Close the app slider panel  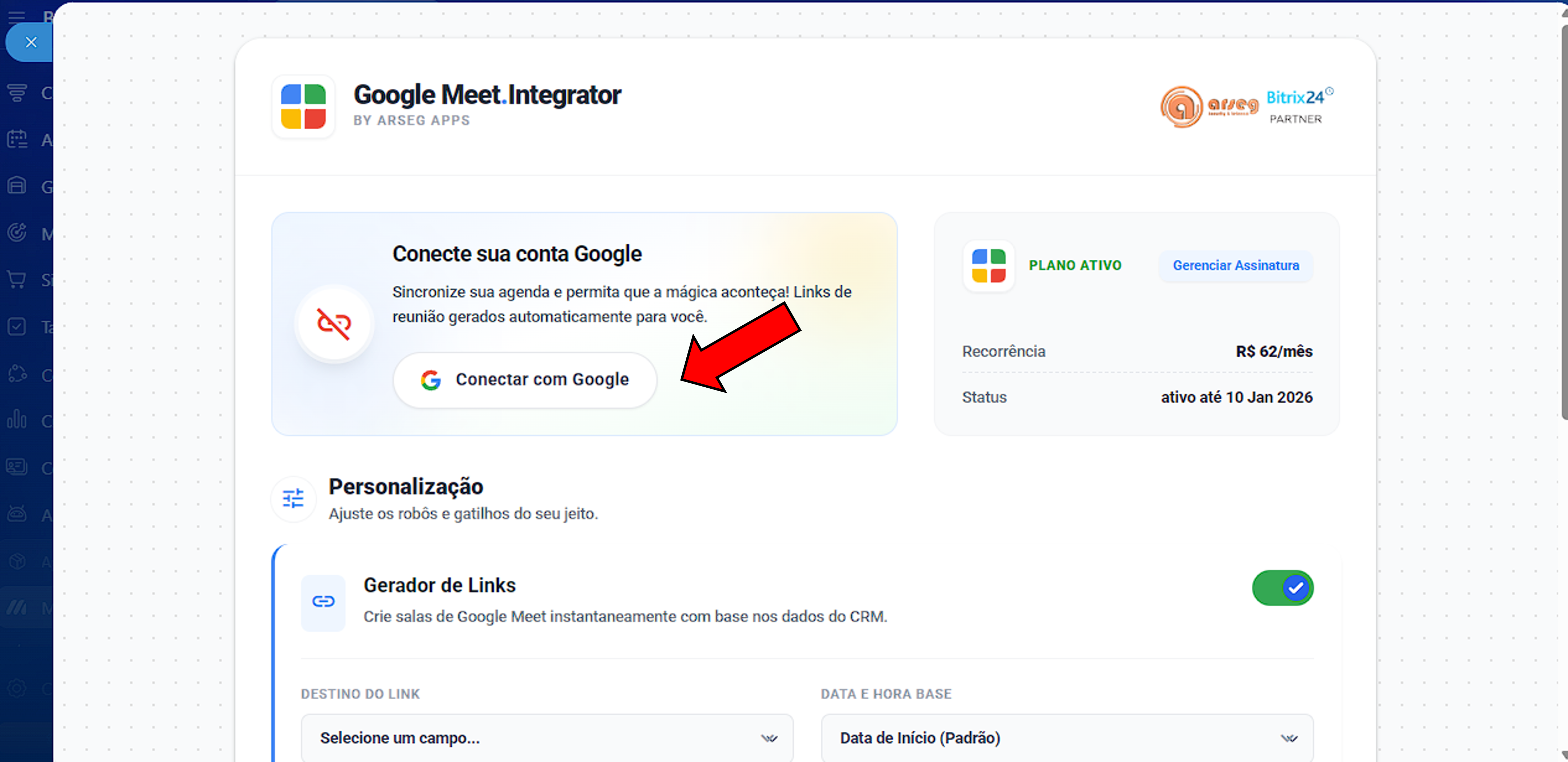tap(30, 42)
